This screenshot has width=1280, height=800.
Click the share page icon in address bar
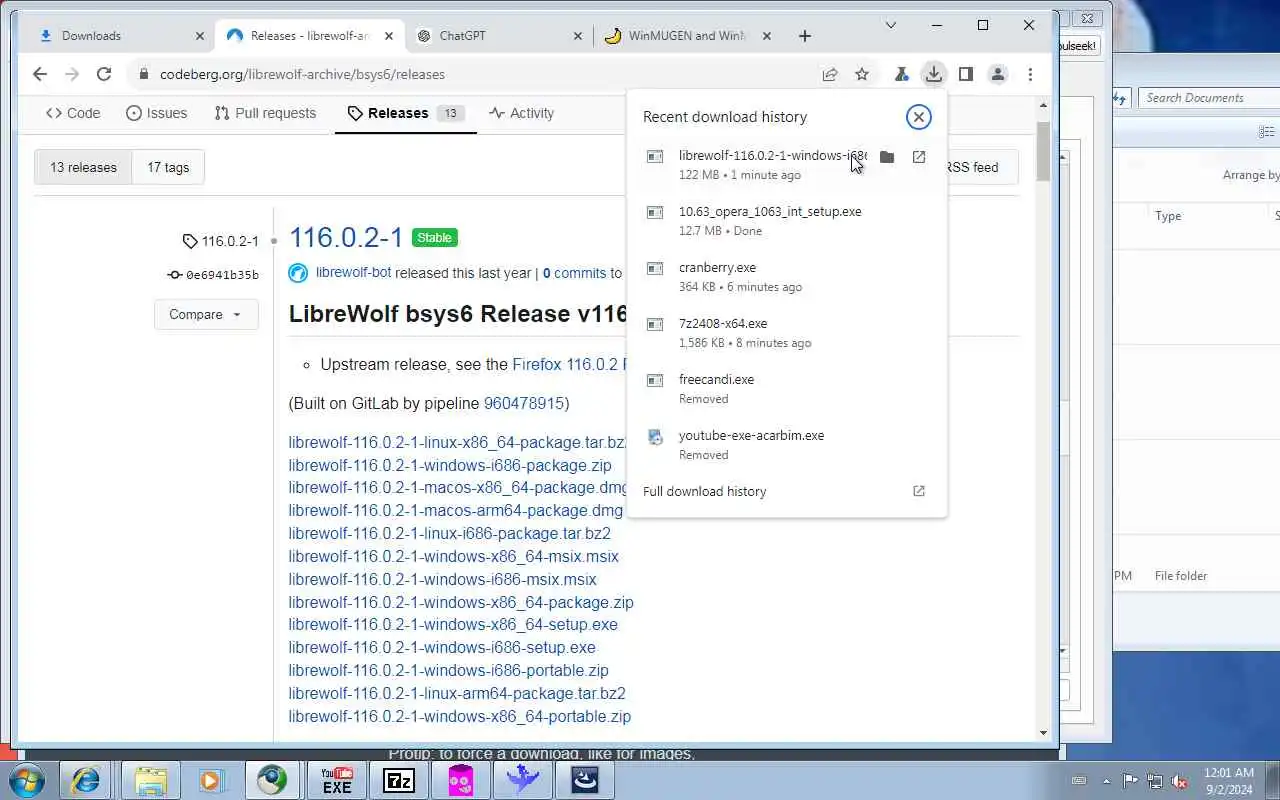point(830,74)
